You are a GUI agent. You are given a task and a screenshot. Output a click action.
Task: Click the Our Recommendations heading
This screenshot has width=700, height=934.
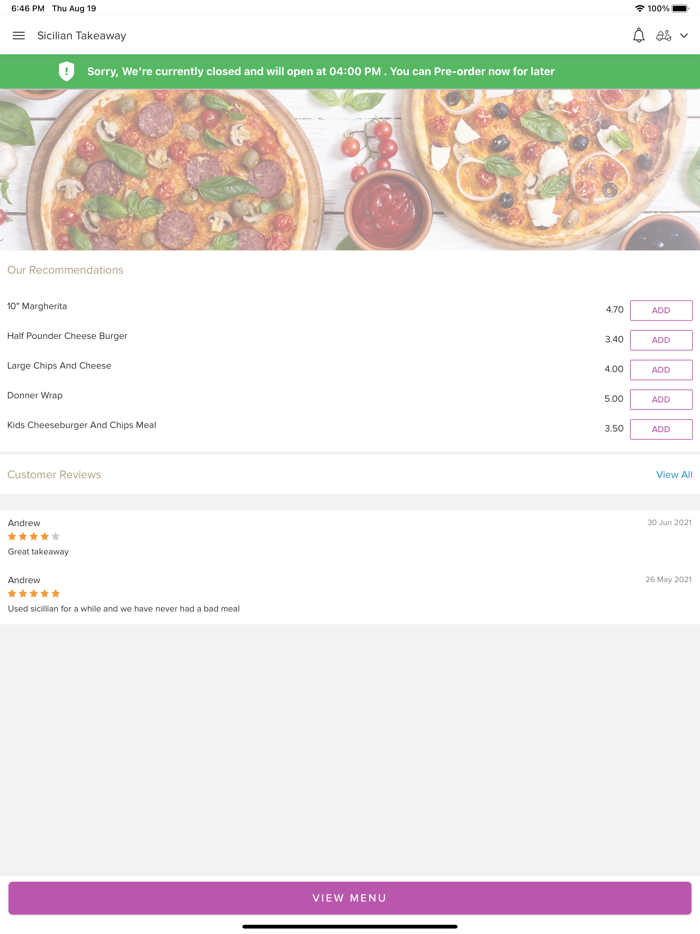tap(65, 270)
